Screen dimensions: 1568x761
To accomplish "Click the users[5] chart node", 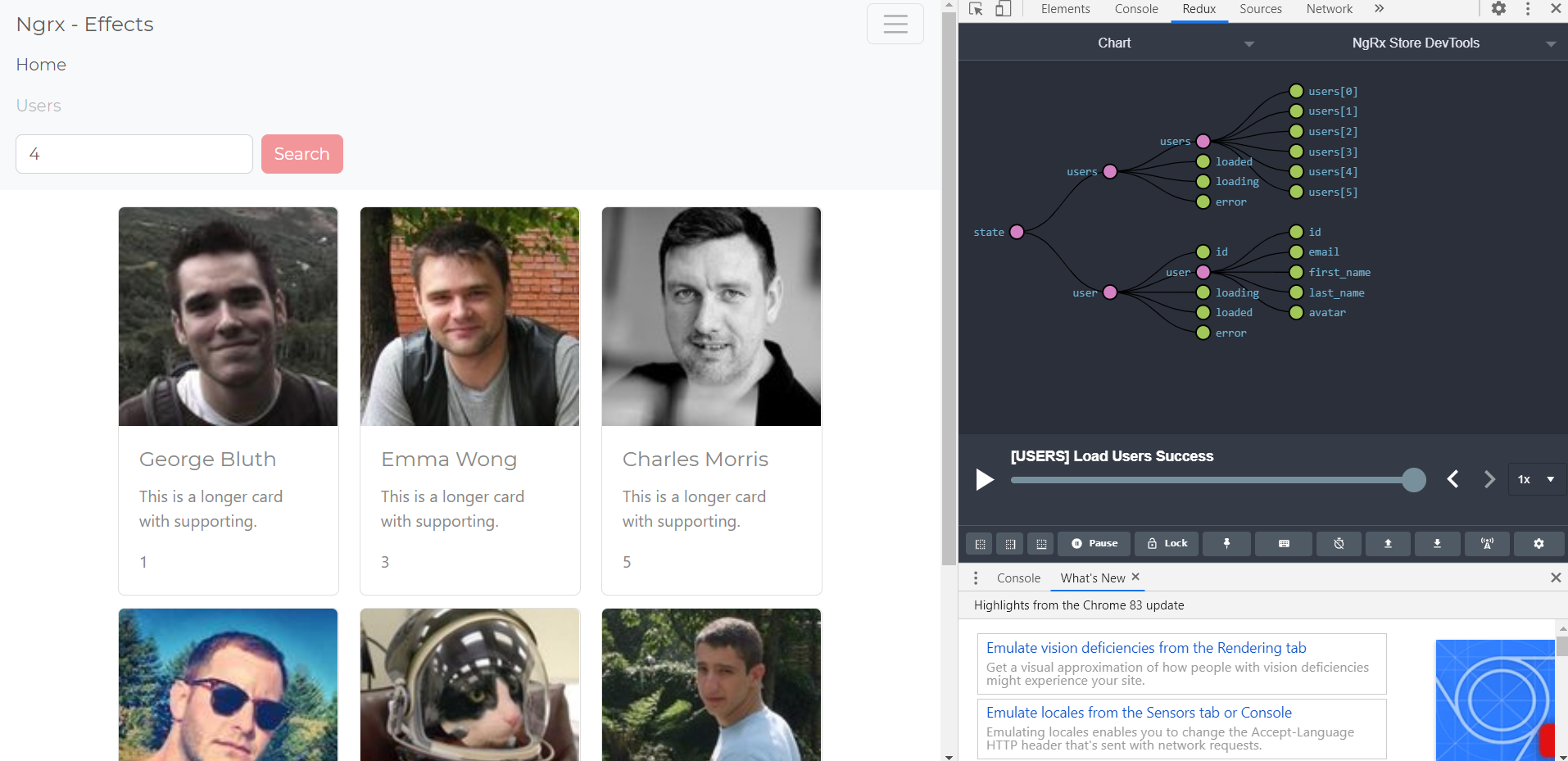I will pos(1296,192).
